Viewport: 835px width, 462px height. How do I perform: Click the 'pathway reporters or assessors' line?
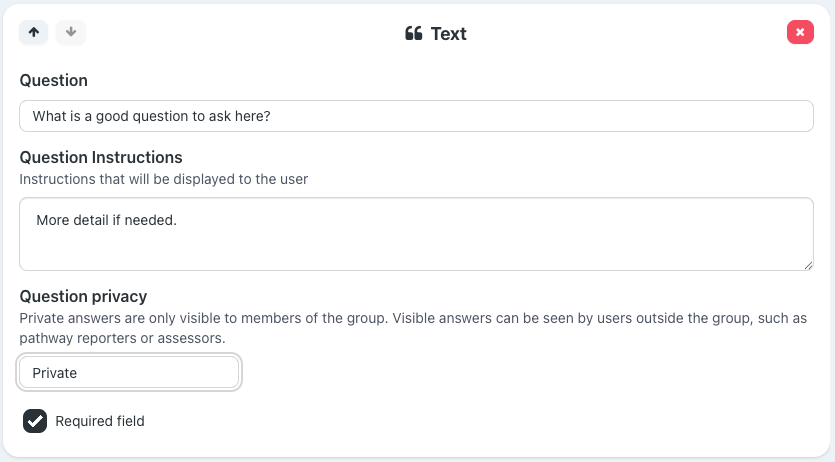pyautogui.click(x=122, y=338)
